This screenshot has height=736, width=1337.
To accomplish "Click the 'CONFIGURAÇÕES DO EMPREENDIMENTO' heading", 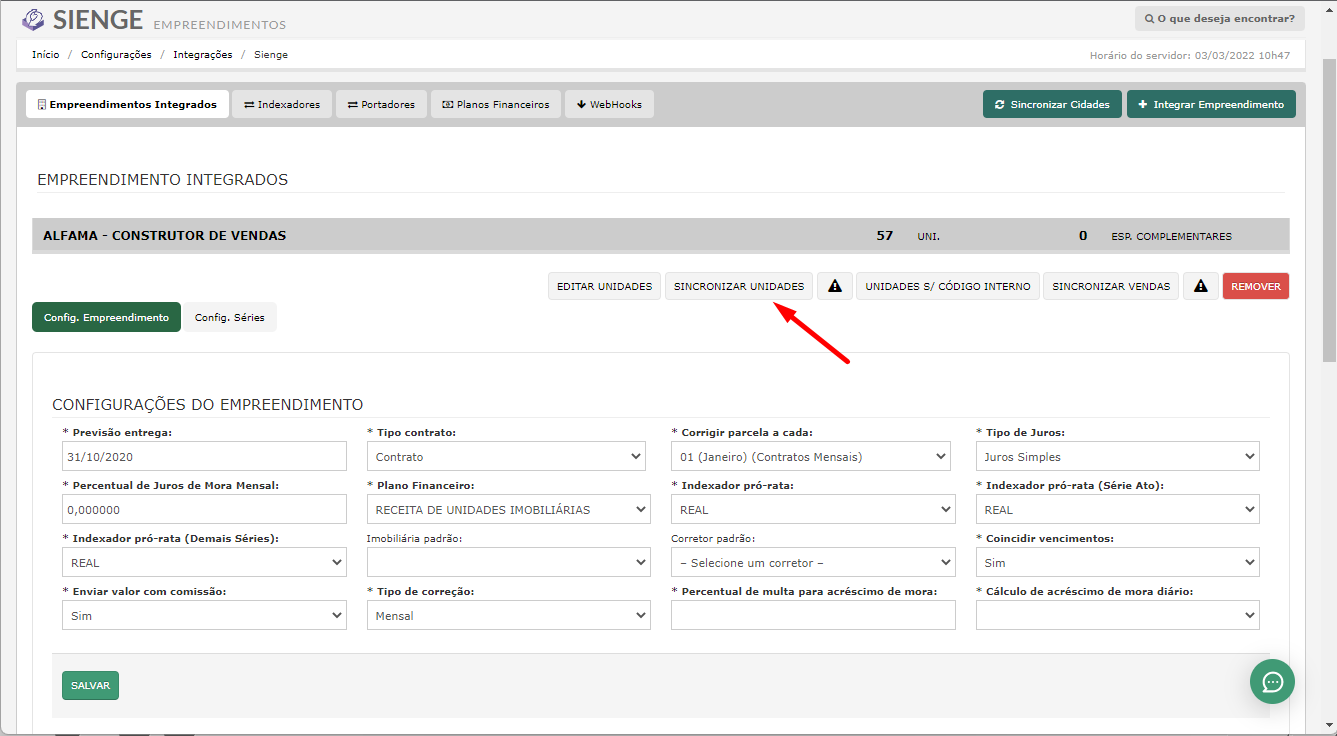I will tap(207, 405).
